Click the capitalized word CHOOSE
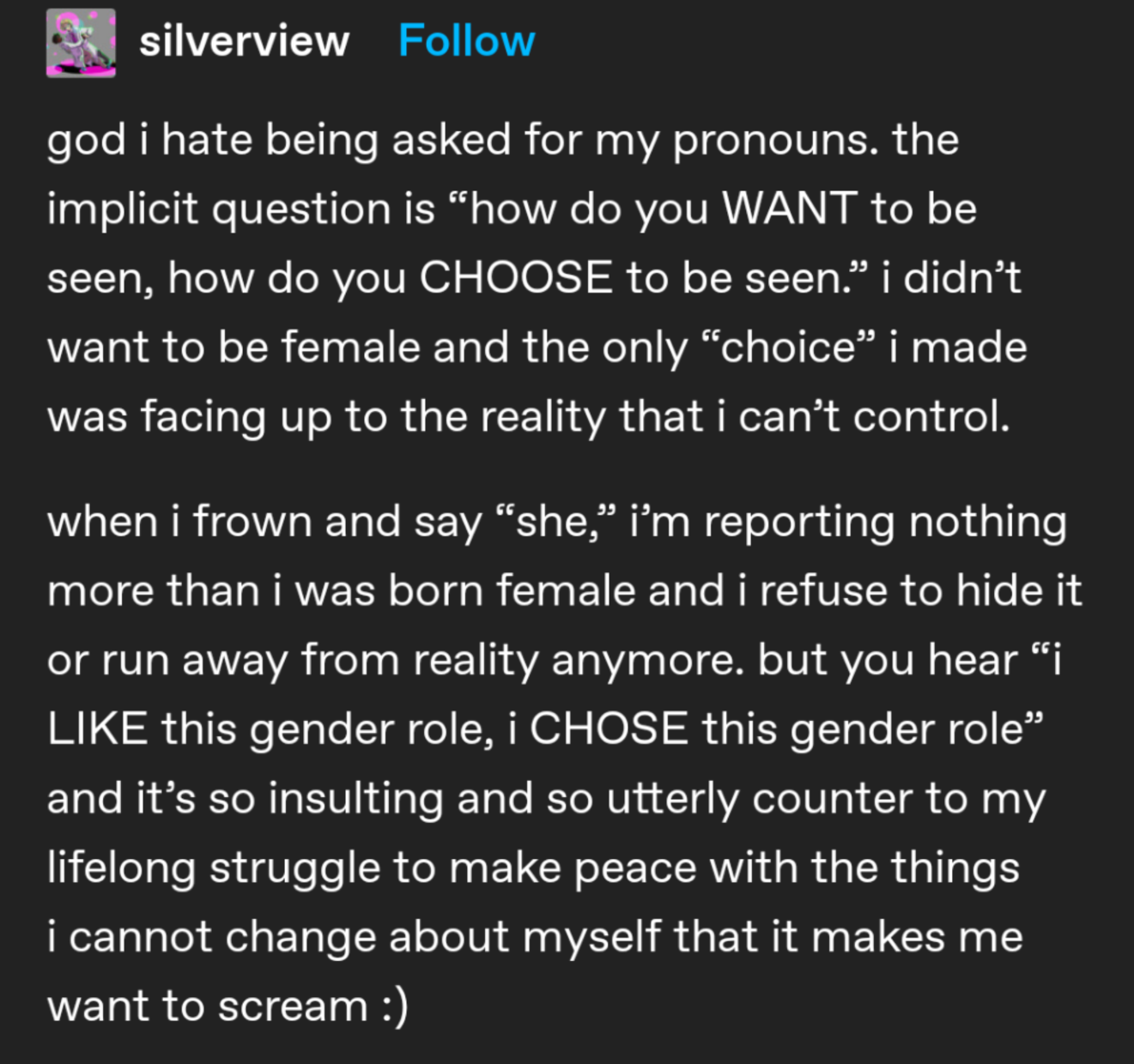1134x1064 pixels. point(515,278)
